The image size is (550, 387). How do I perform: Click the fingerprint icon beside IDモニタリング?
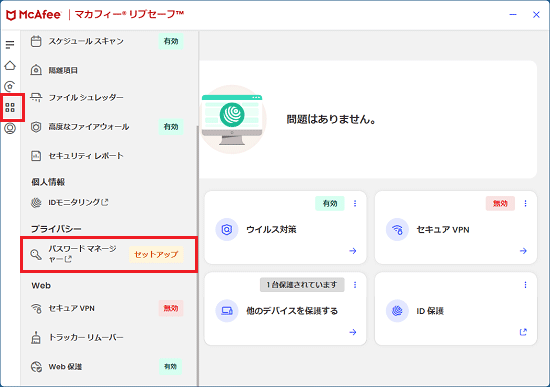pyautogui.click(x=36, y=203)
